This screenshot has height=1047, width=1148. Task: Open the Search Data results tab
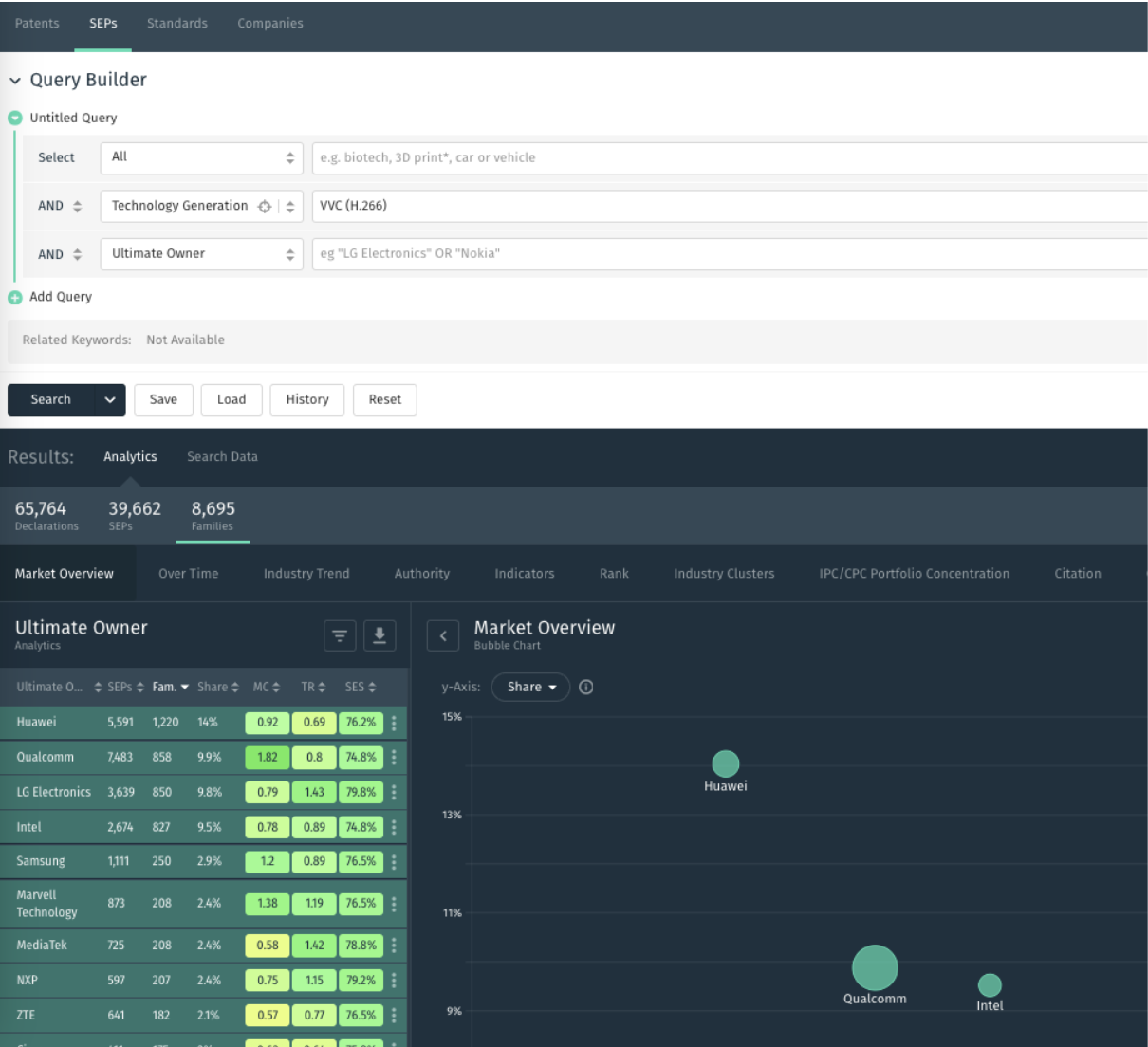[x=222, y=457]
